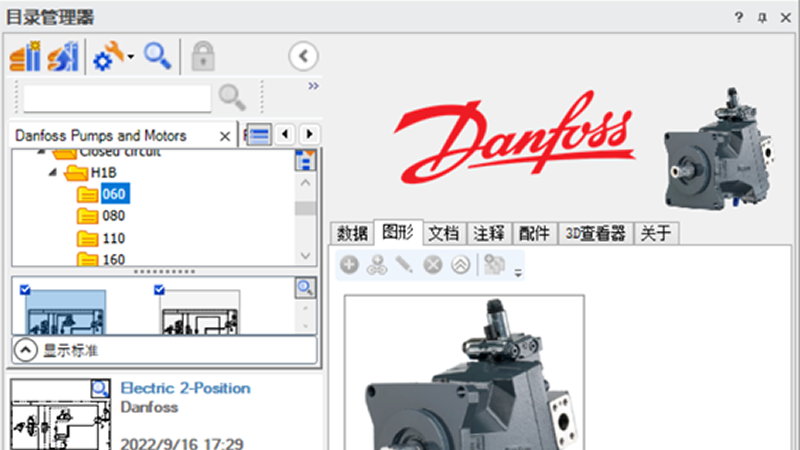Click the link graphic icon

(377, 265)
